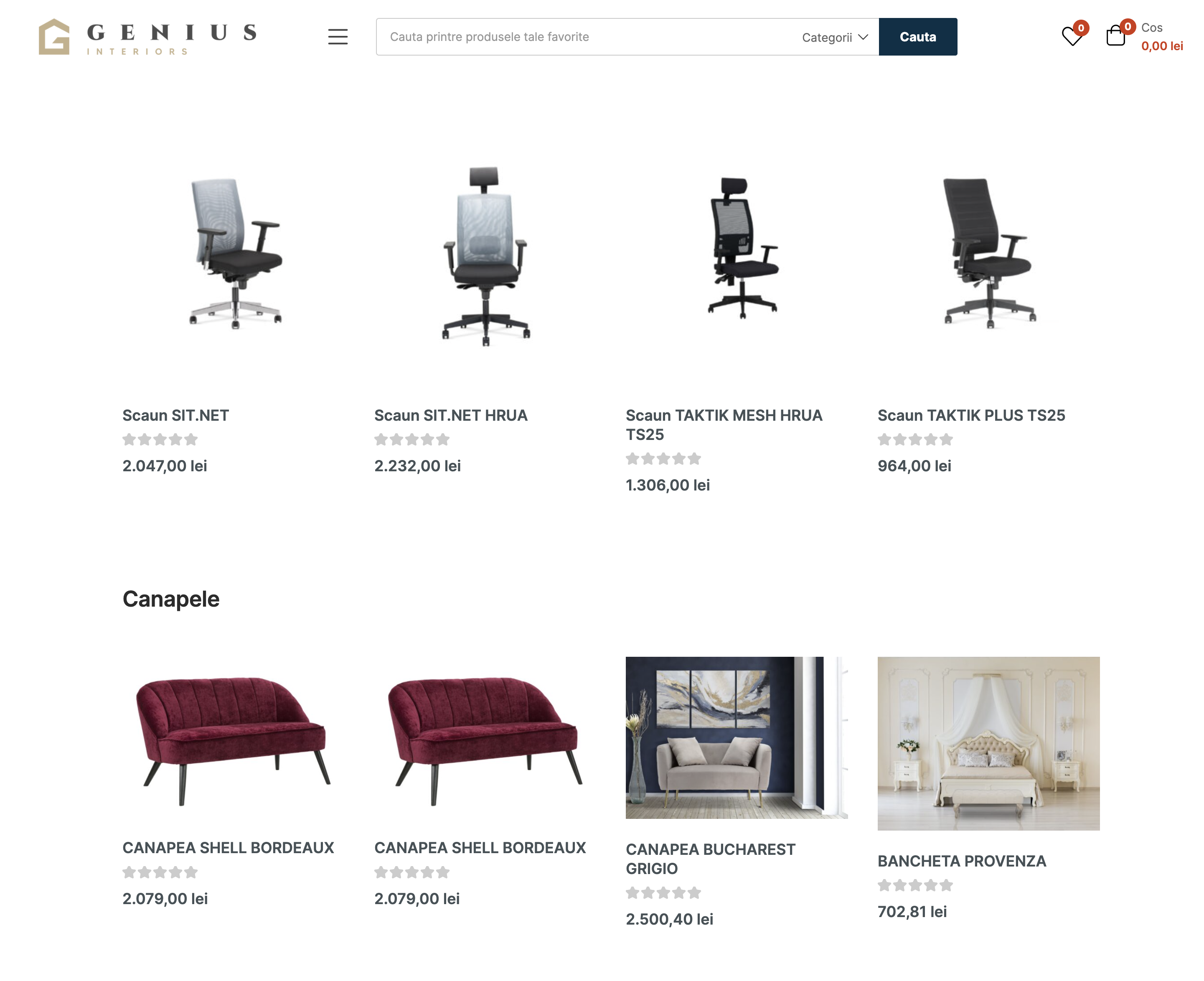The image size is (1204, 981).
Task: Click star rating under CANAPEA BUCHAREST GRIGIO
Action: pyautogui.click(x=663, y=892)
